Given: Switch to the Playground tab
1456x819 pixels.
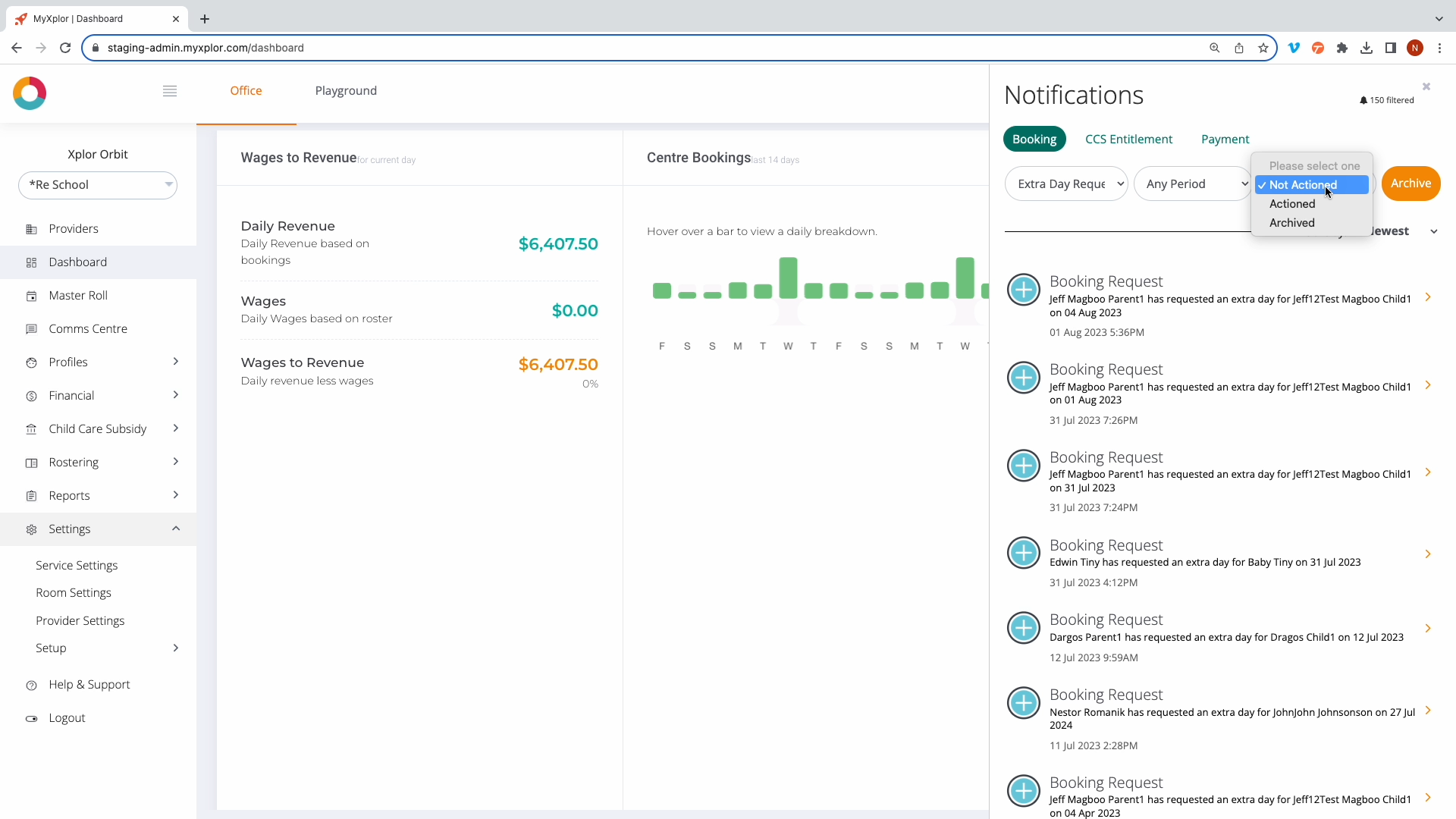Looking at the screenshot, I should click(346, 91).
